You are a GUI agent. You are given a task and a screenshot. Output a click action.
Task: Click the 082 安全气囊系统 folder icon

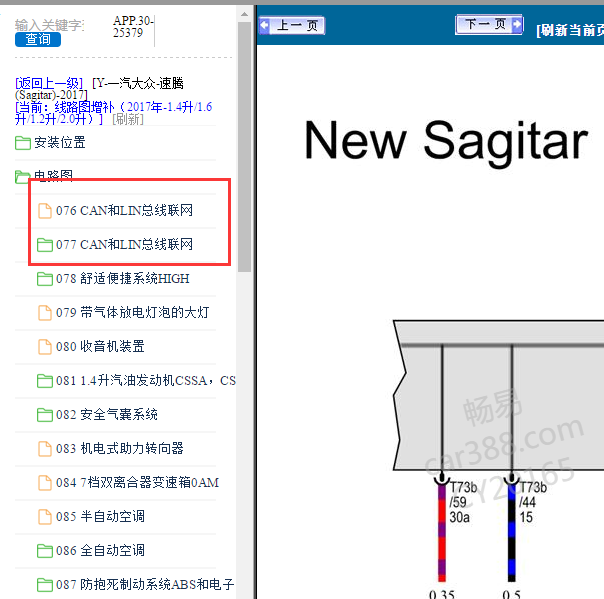[45, 415]
